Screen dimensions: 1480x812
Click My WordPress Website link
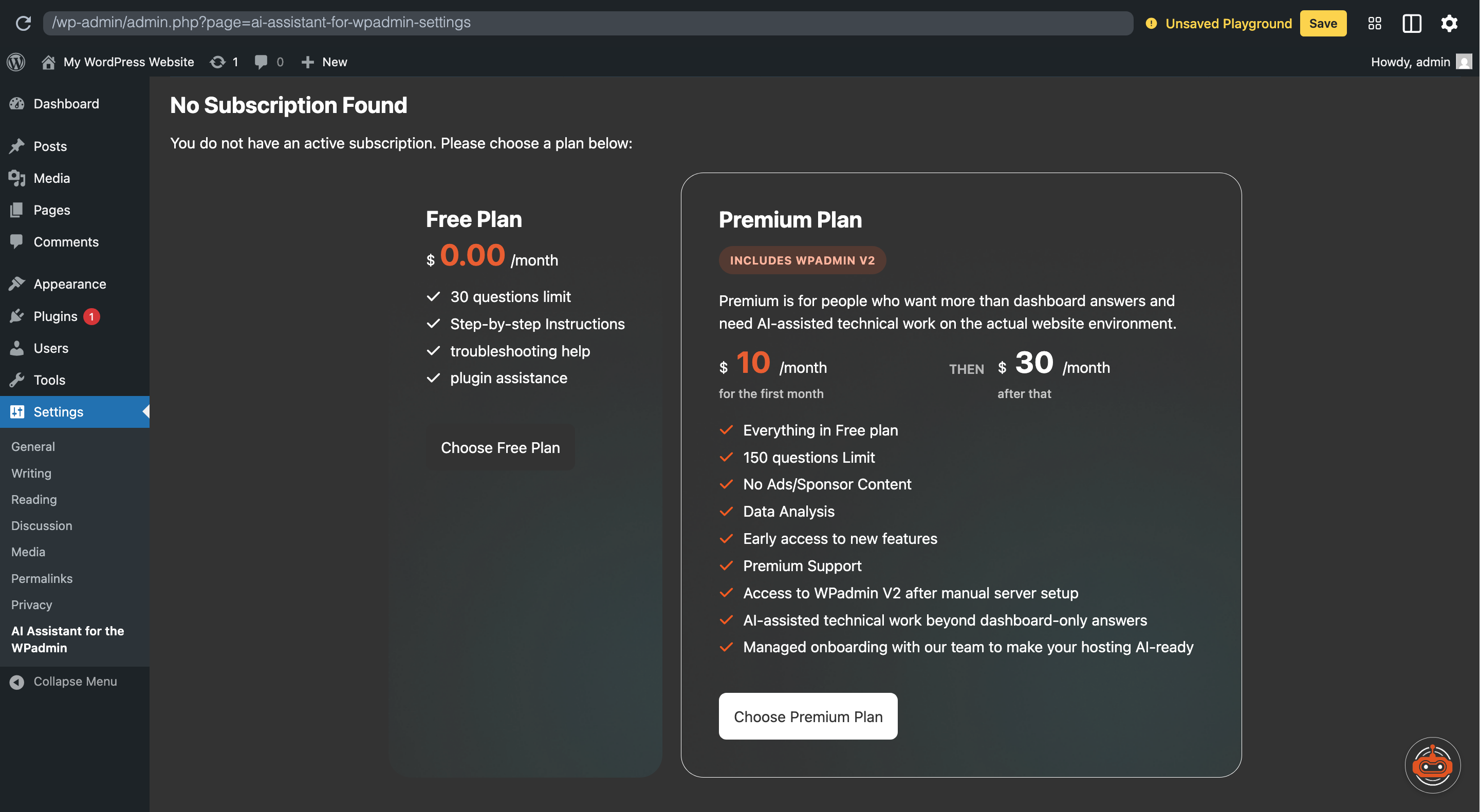tap(128, 62)
